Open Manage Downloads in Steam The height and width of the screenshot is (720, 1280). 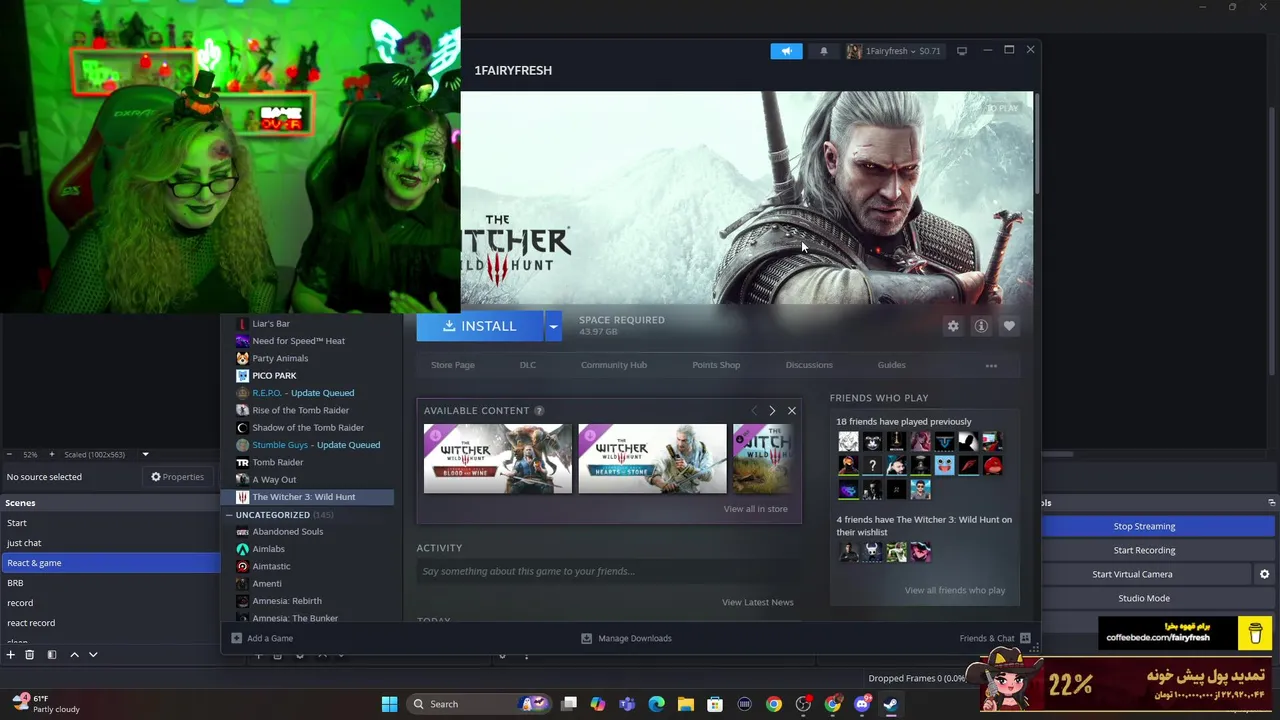626,638
